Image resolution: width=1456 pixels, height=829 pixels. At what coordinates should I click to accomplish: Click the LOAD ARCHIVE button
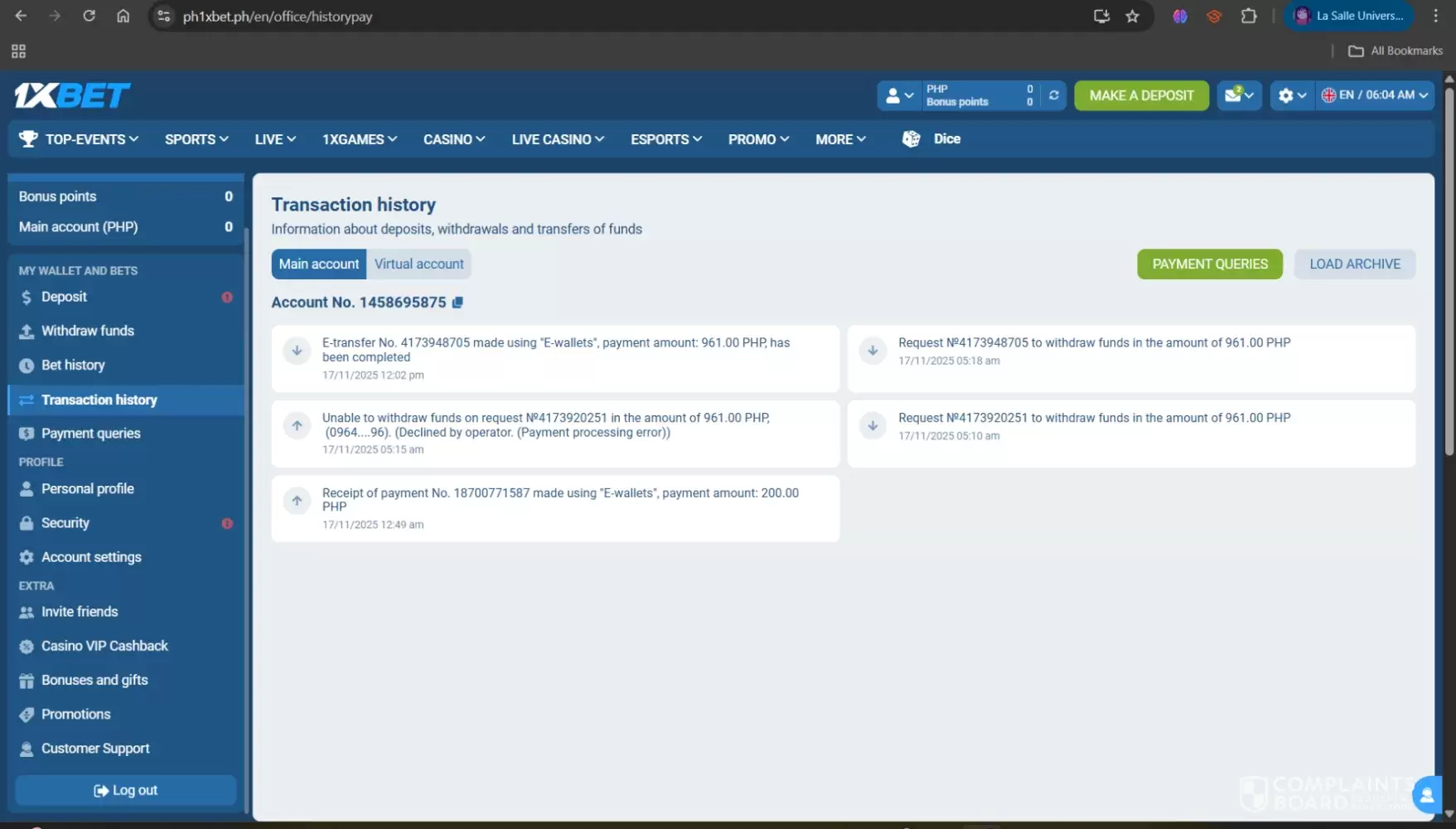[1354, 264]
